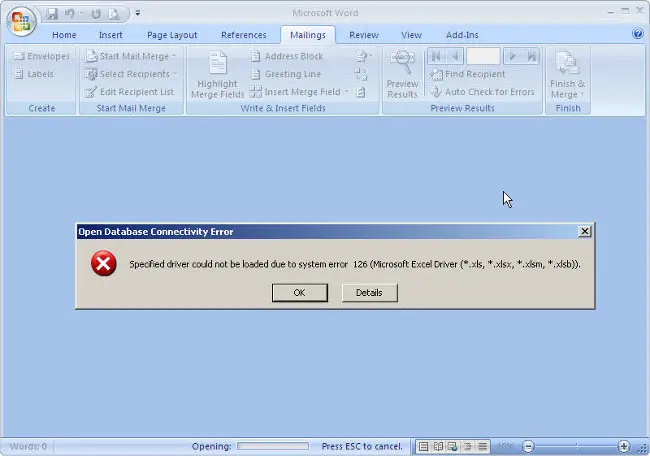
Task: Click the Zoom Out minus button
Action: click(x=528, y=446)
